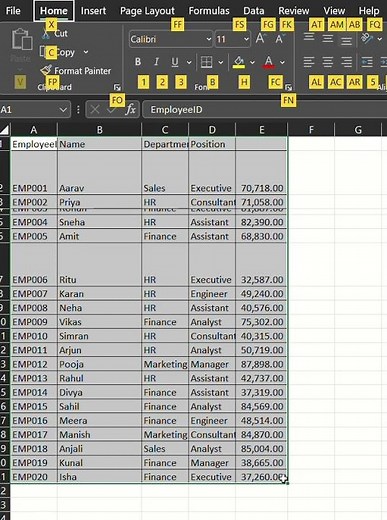Viewport: 387px width, 520px height.
Task: Toggle Underline formatting
Action: pos(174,62)
